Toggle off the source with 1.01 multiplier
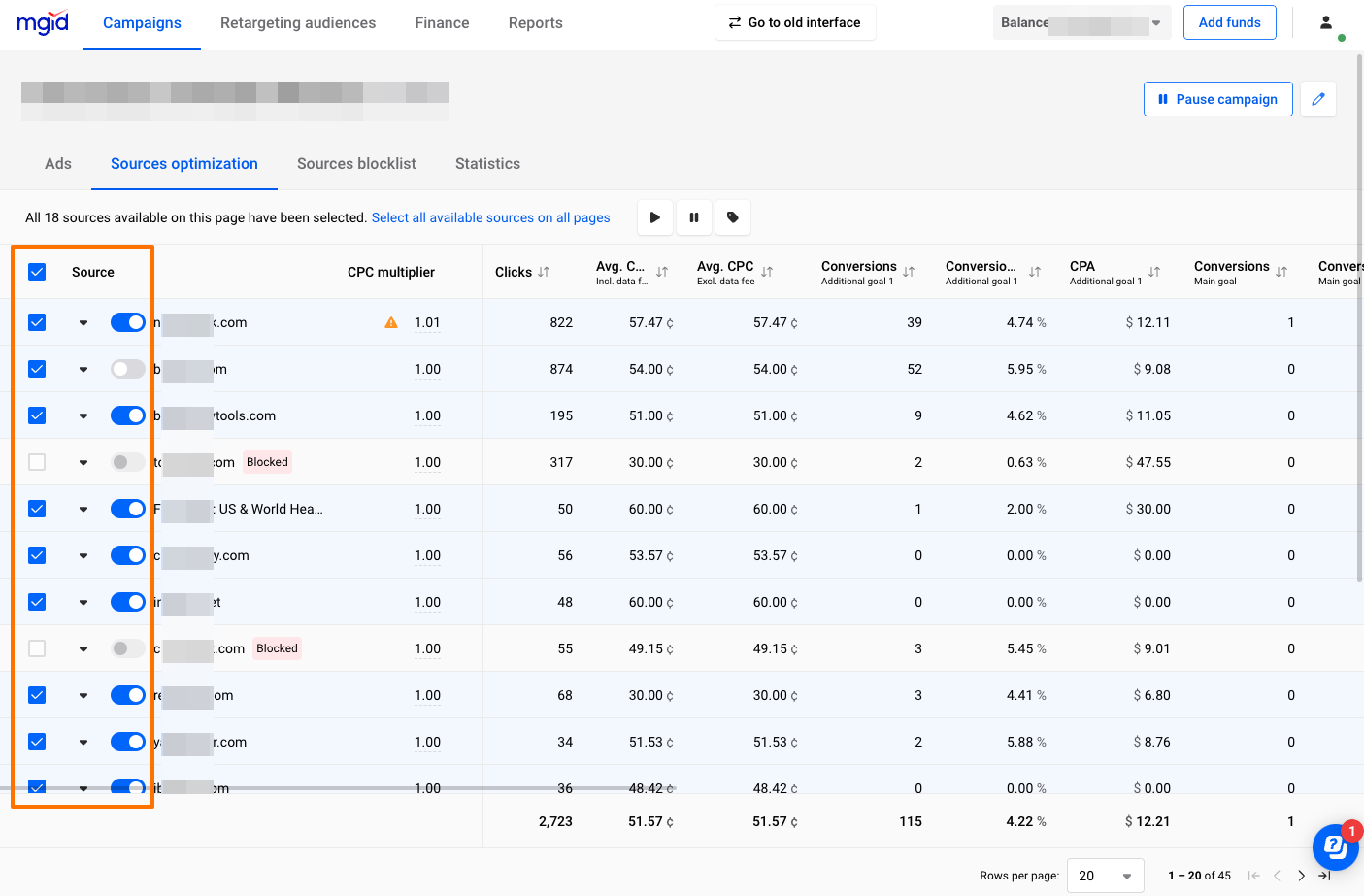This screenshot has height=896, width=1364. point(127,322)
